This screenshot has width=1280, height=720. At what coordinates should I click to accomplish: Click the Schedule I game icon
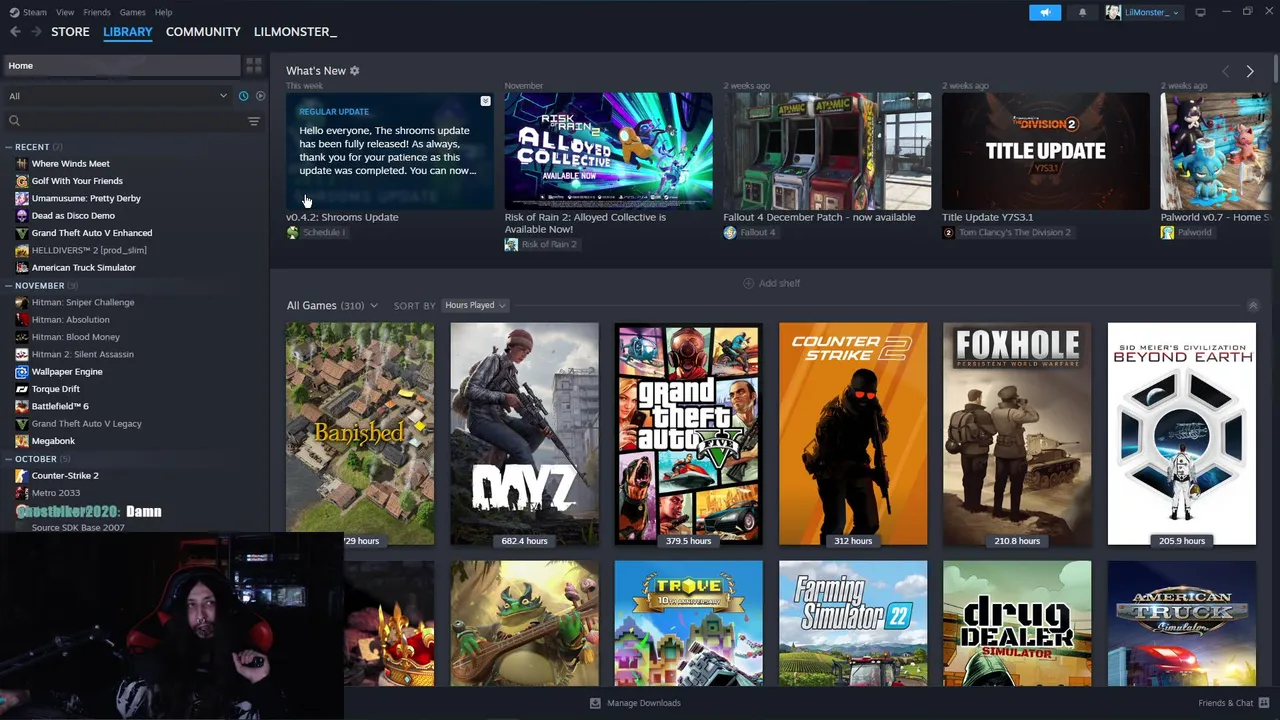coord(293,232)
